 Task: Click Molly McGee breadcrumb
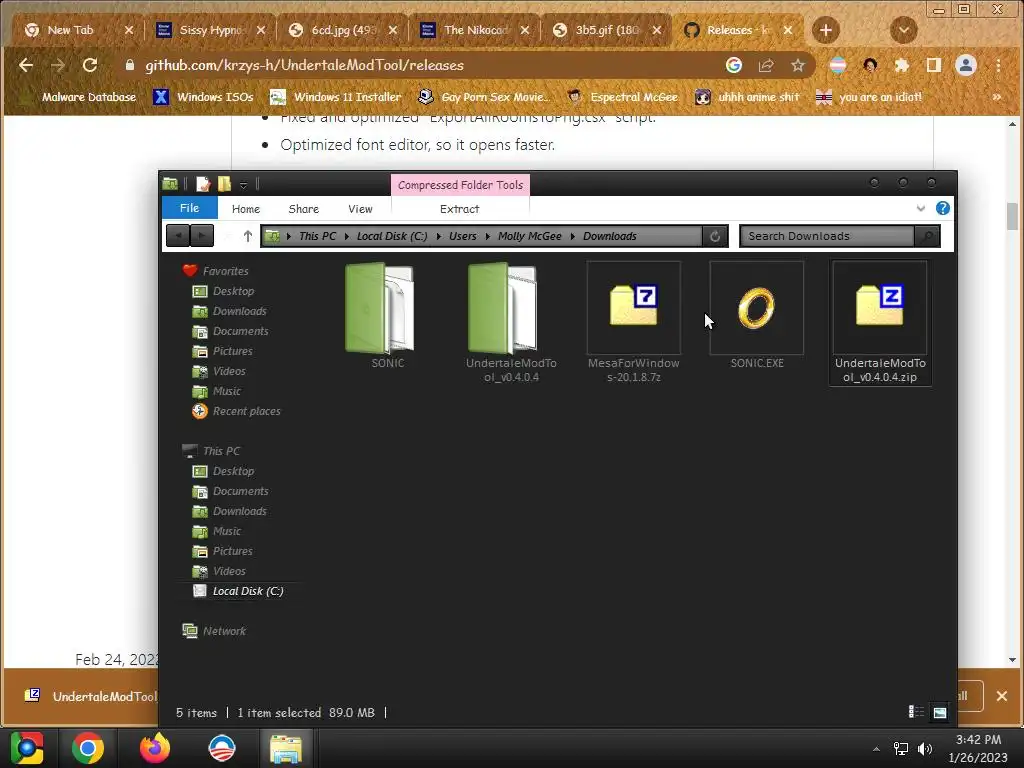(x=530, y=236)
